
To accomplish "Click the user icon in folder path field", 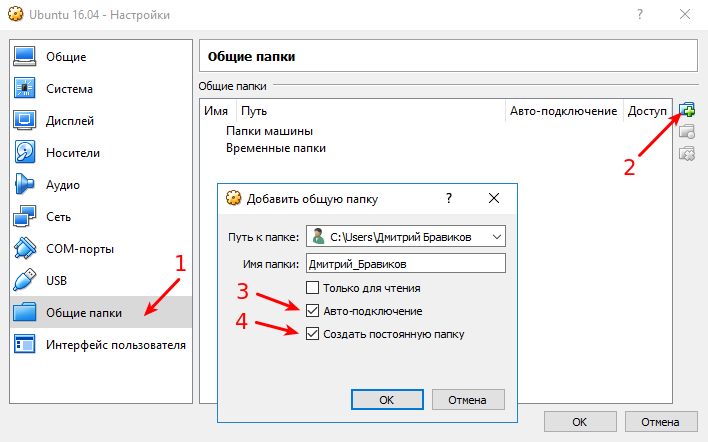I will [318, 236].
